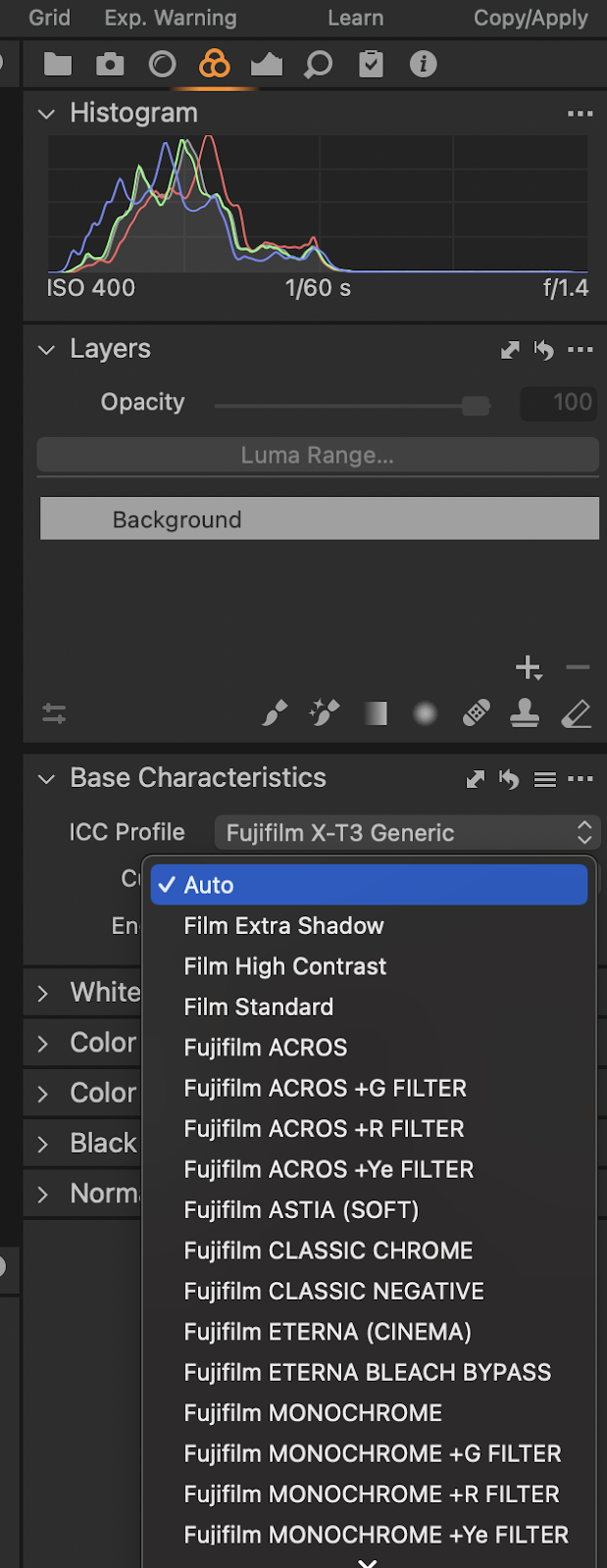The width and height of the screenshot is (607, 1568).
Task: Click the Opacity value field showing 100
Action: point(558,403)
